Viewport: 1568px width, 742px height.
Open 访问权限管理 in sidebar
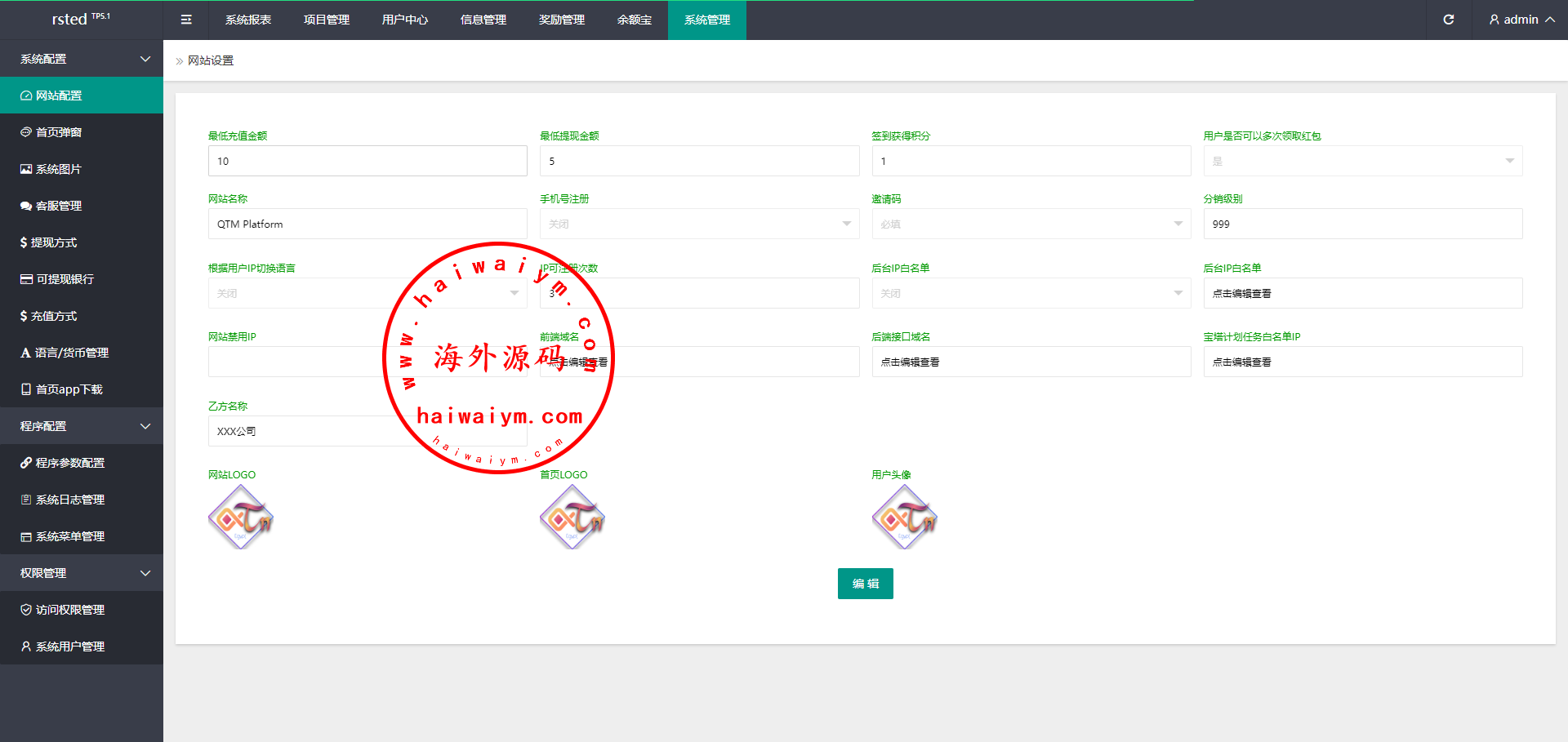tap(70, 610)
